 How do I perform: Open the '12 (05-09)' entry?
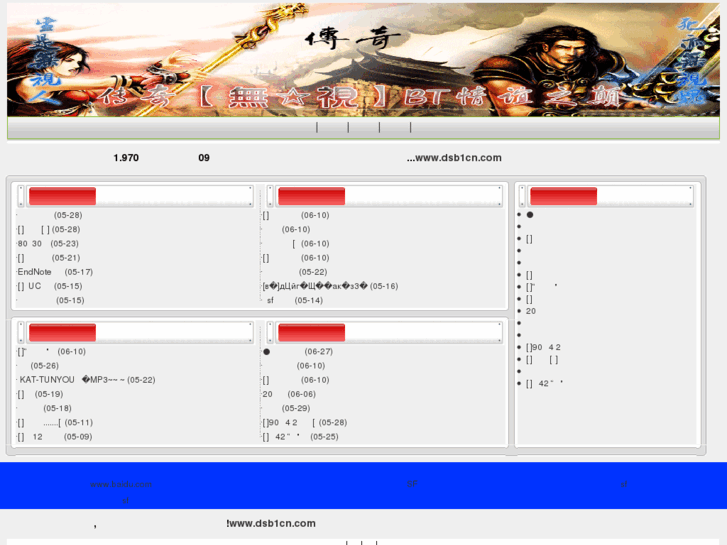(55, 437)
